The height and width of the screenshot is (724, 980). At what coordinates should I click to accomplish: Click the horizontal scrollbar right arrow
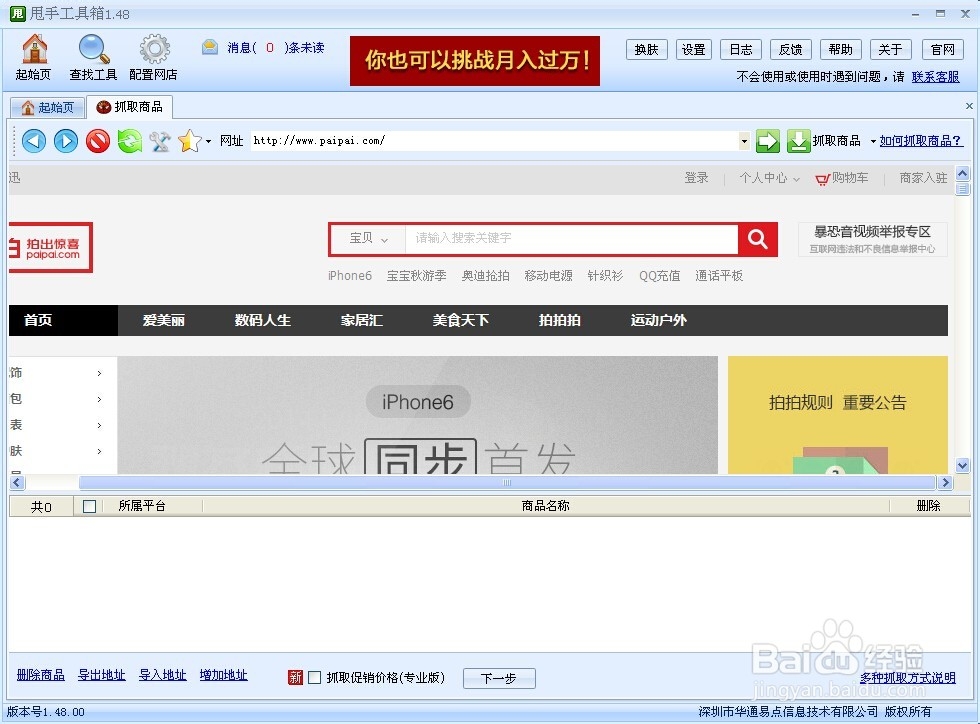point(945,483)
